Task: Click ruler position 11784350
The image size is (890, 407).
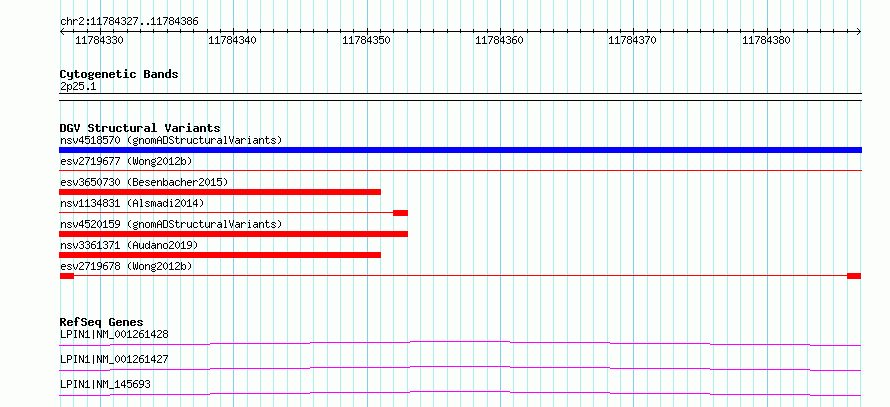Action: 366,40
